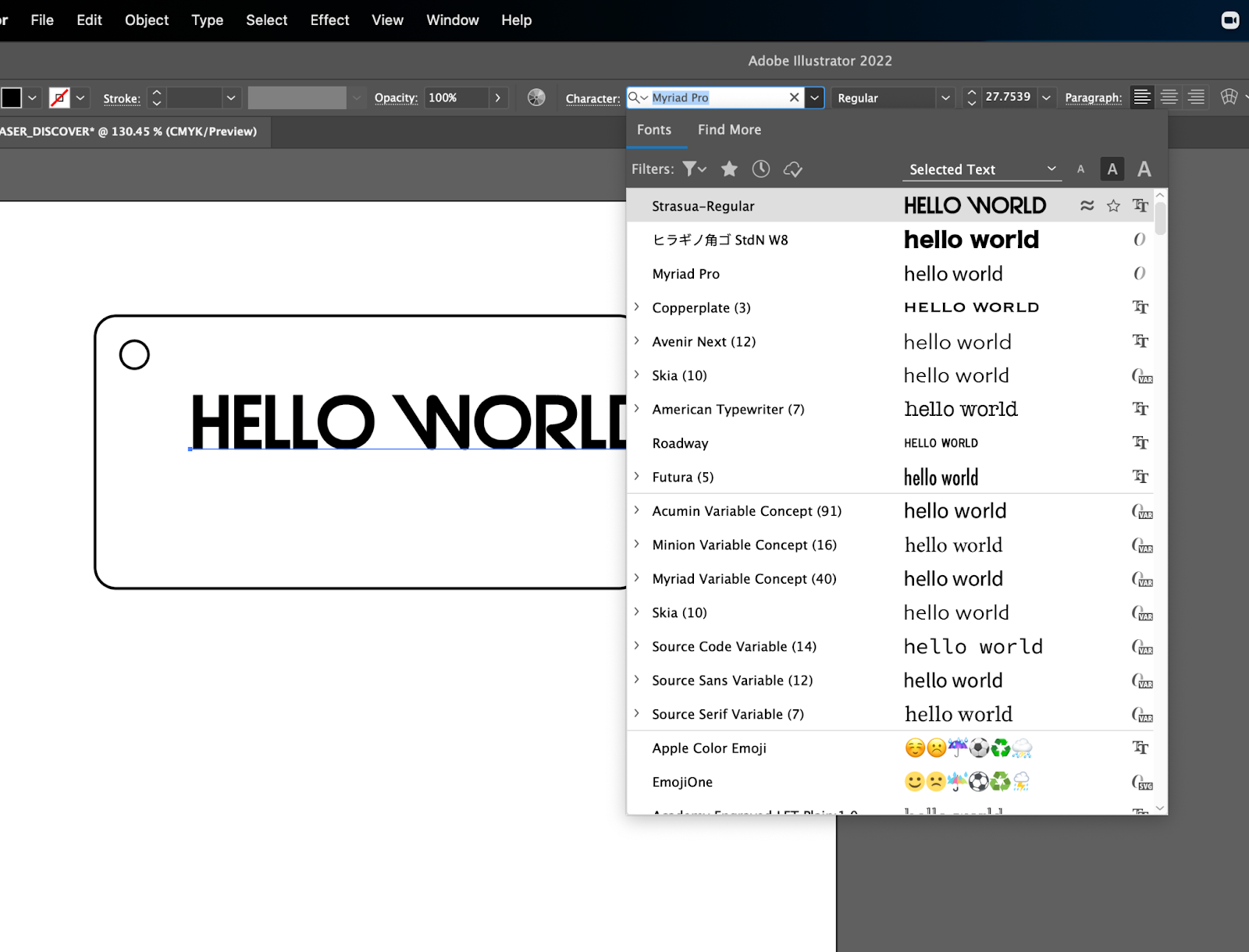Add Strasua-Regular to favorites star
Image resolution: width=1249 pixels, height=952 pixels.
point(1113,206)
